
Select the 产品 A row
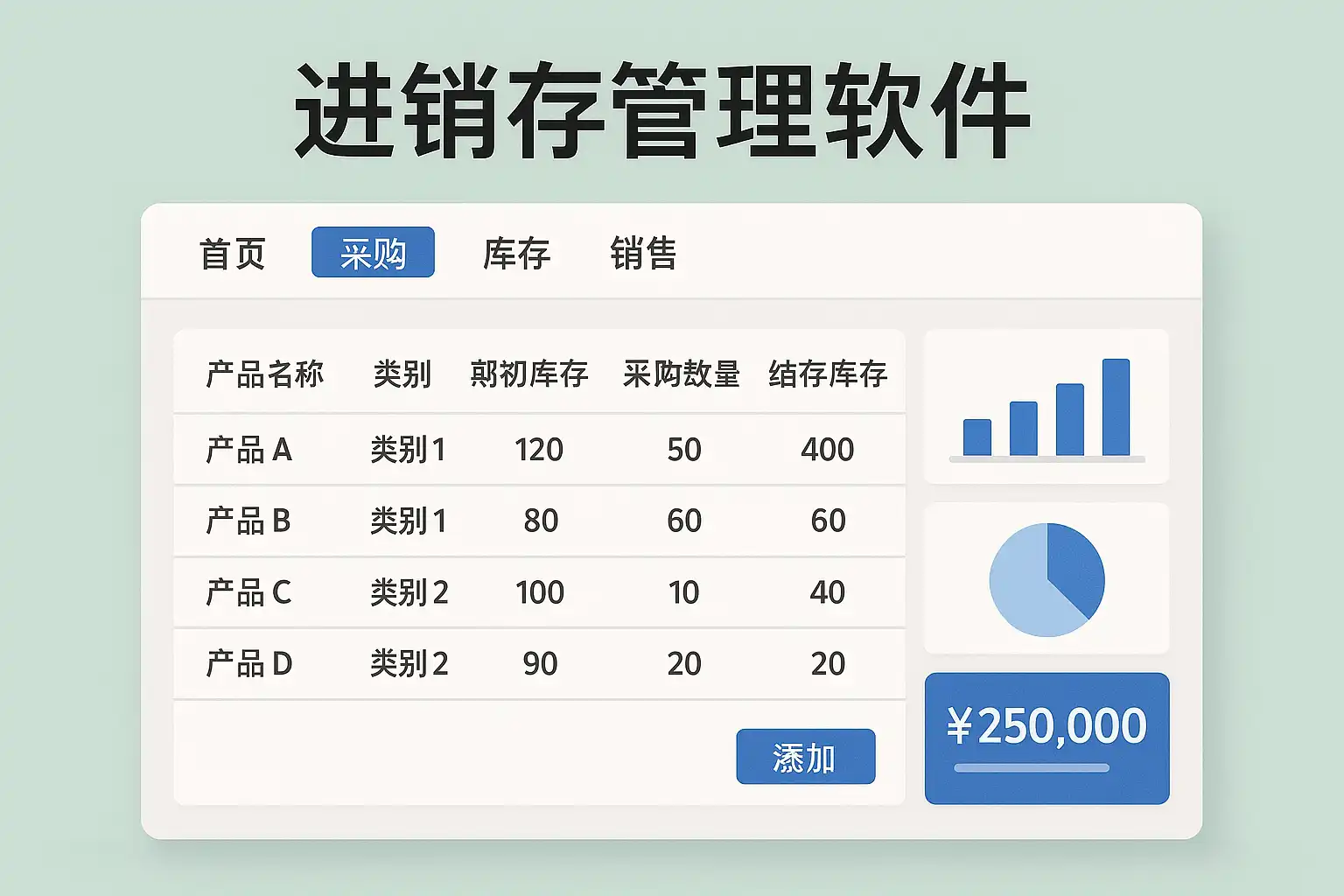point(539,450)
